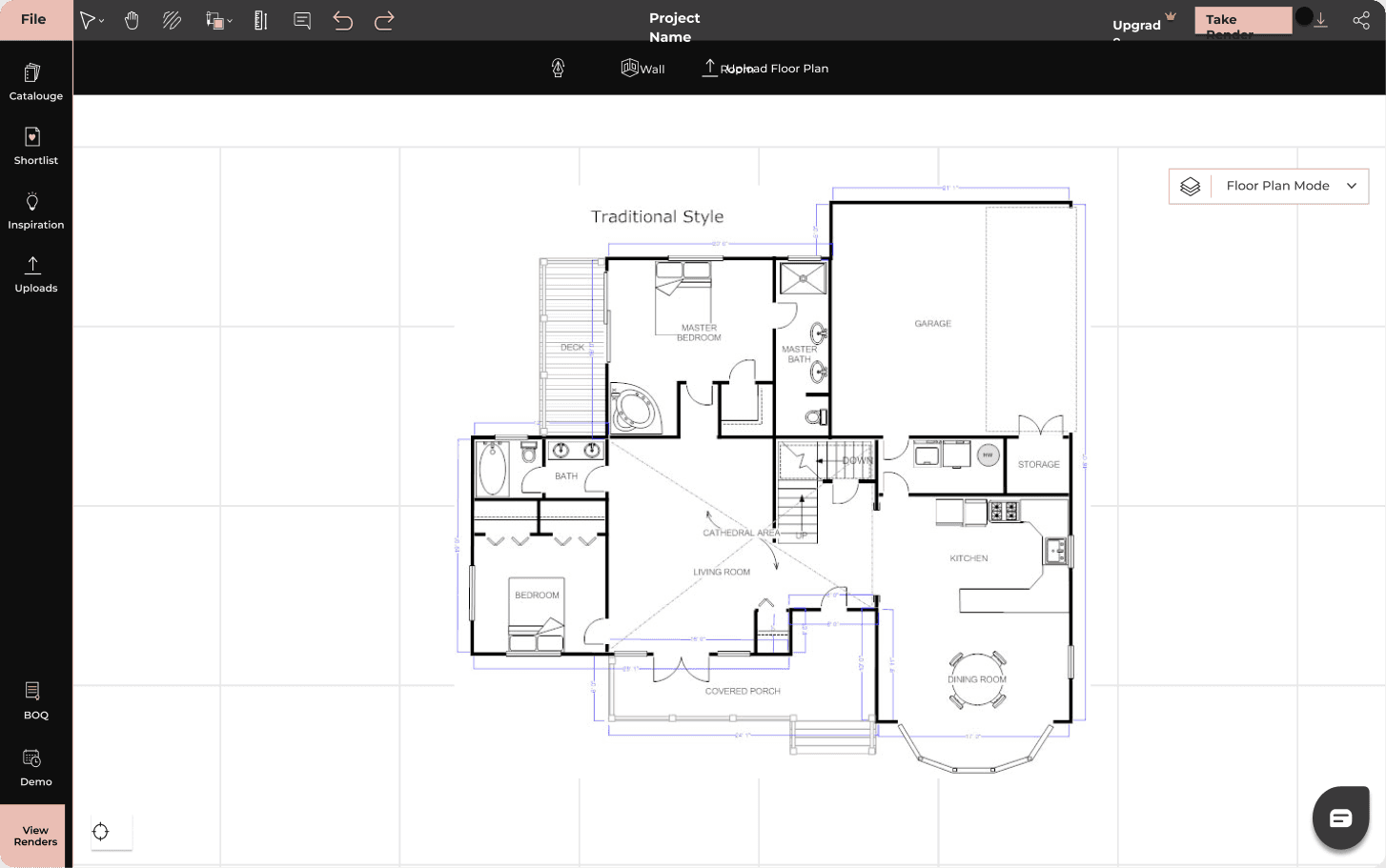
Task: Click the Floor Plan Mode chevron arrow
Action: 1352,186
